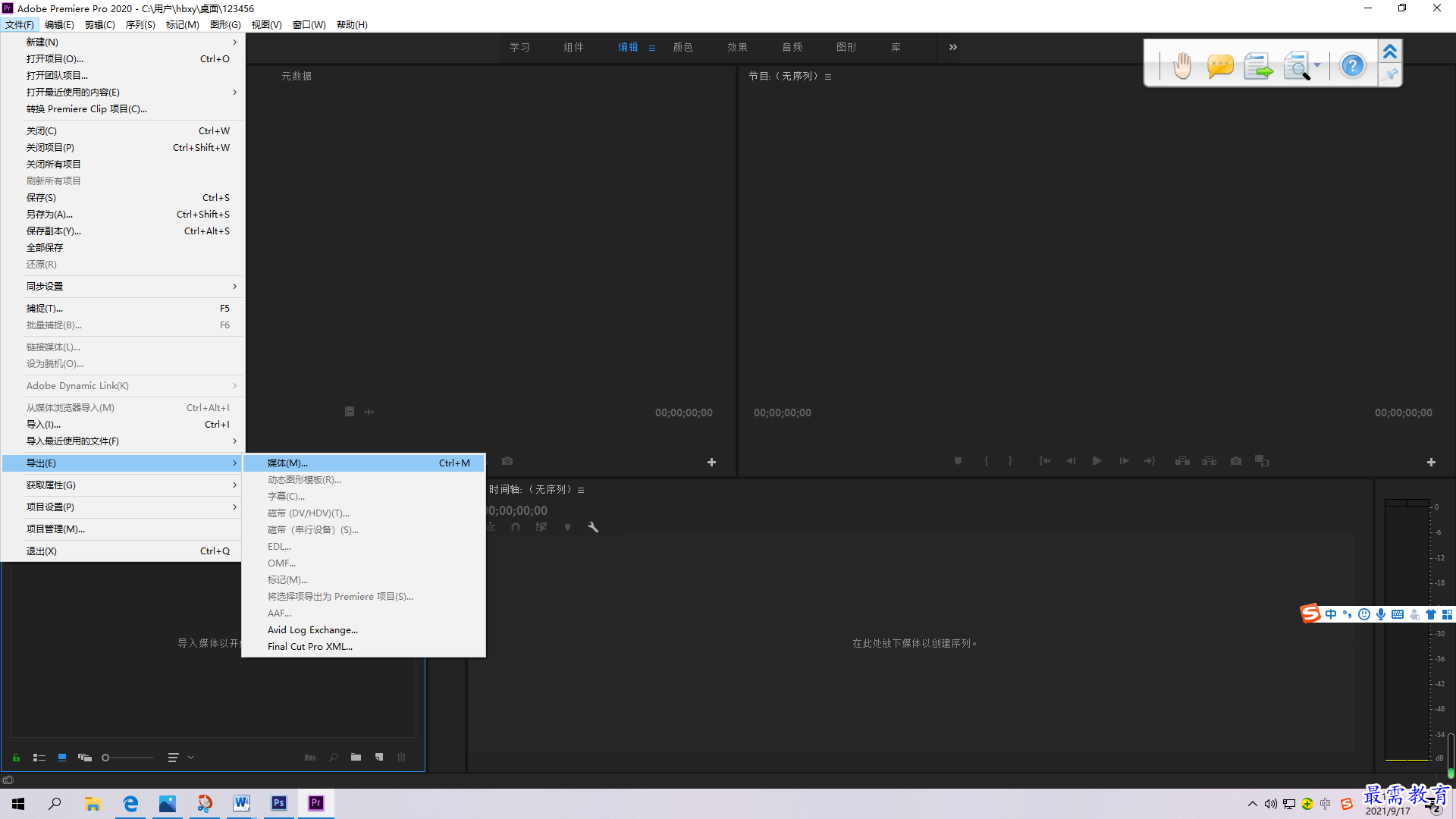Click the hand icon in floating toolbar
This screenshot has height=819, width=1456.
click(x=1181, y=66)
